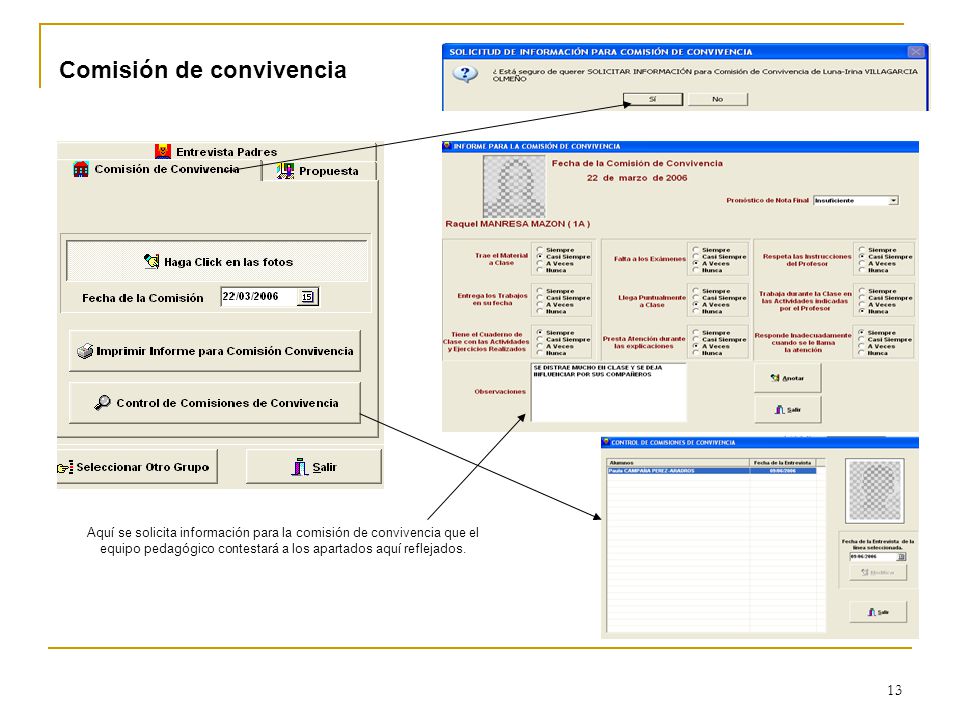Click the Salir door icon in the Informe window
This screenshot has width=960, height=720.
779,410
